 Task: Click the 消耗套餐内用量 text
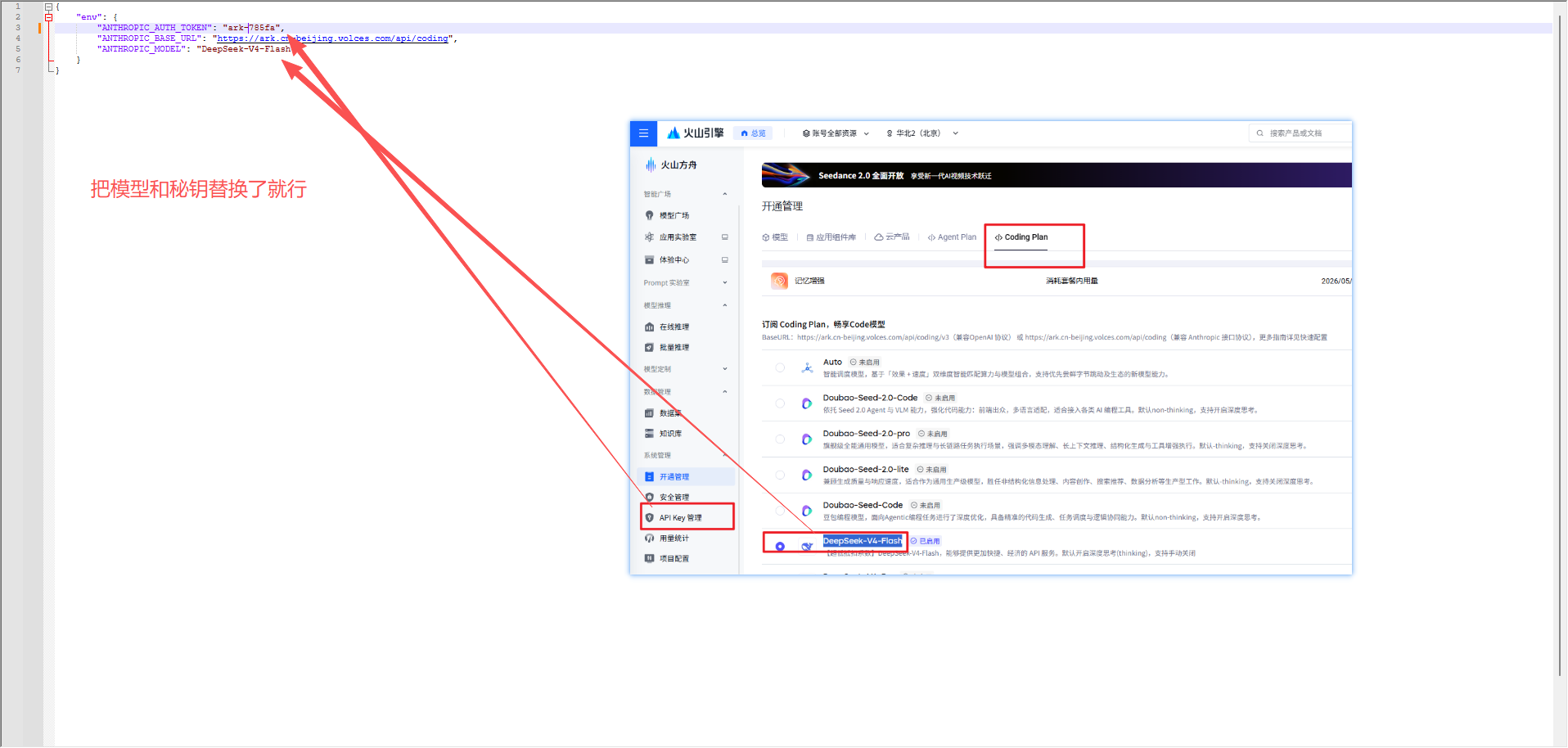pos(1072,281)
